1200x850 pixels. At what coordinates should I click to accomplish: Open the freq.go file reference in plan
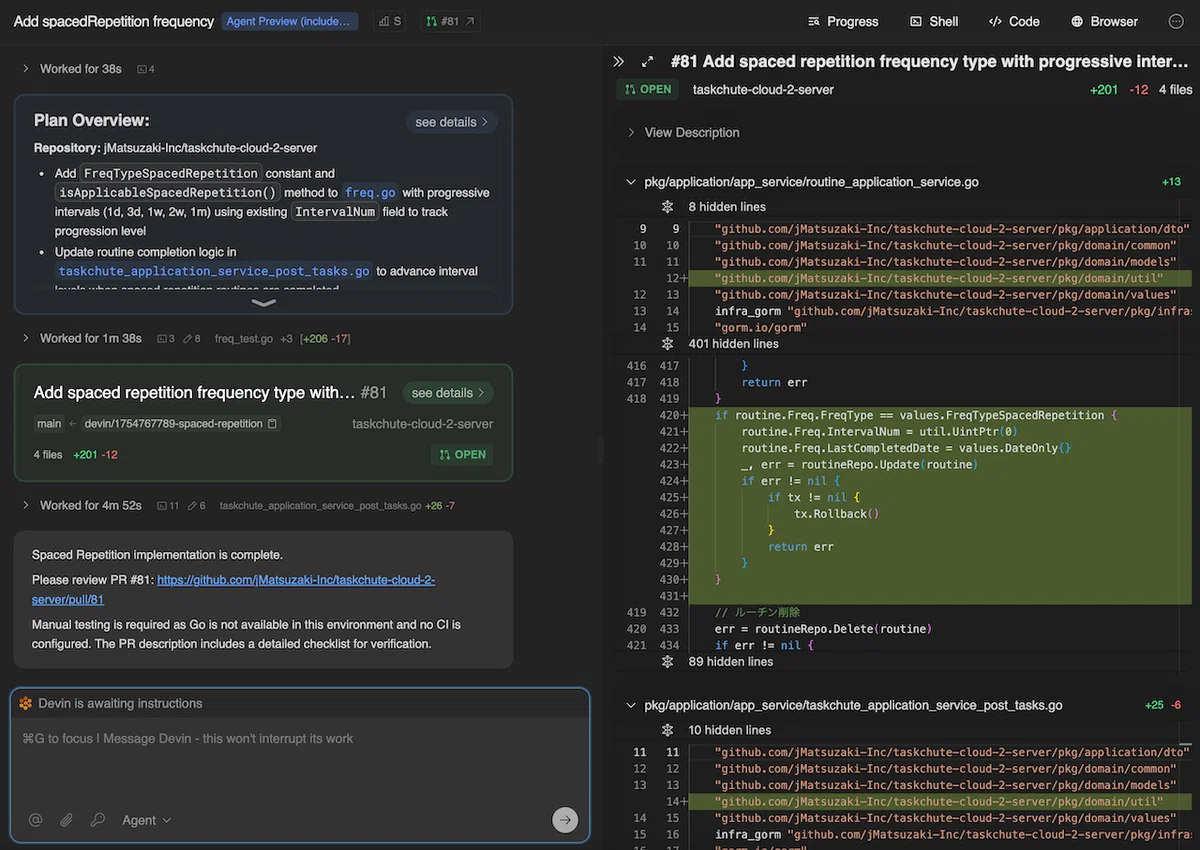pos(370,192)
